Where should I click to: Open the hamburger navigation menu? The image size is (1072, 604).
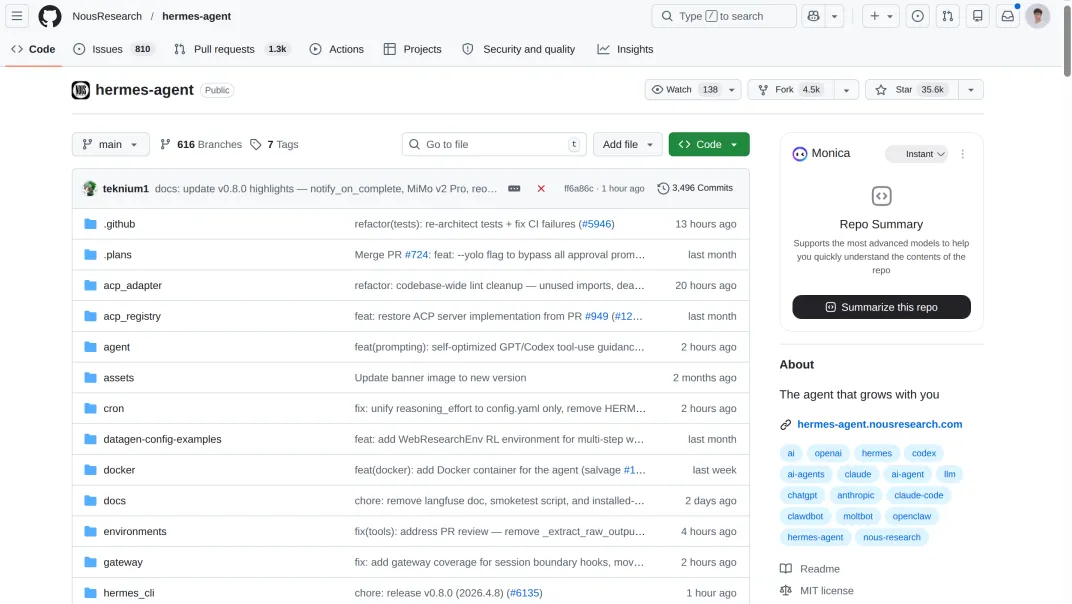(x=17, y=16)
